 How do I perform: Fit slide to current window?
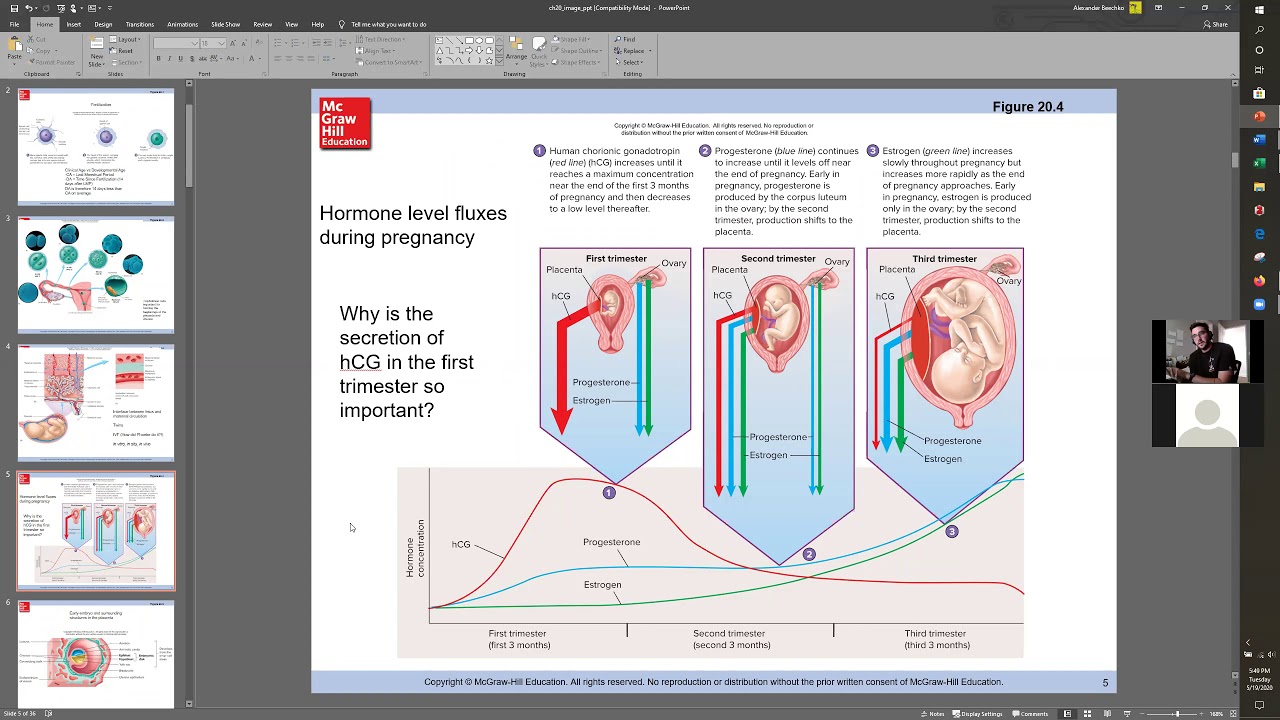(x=1233, y=714)
